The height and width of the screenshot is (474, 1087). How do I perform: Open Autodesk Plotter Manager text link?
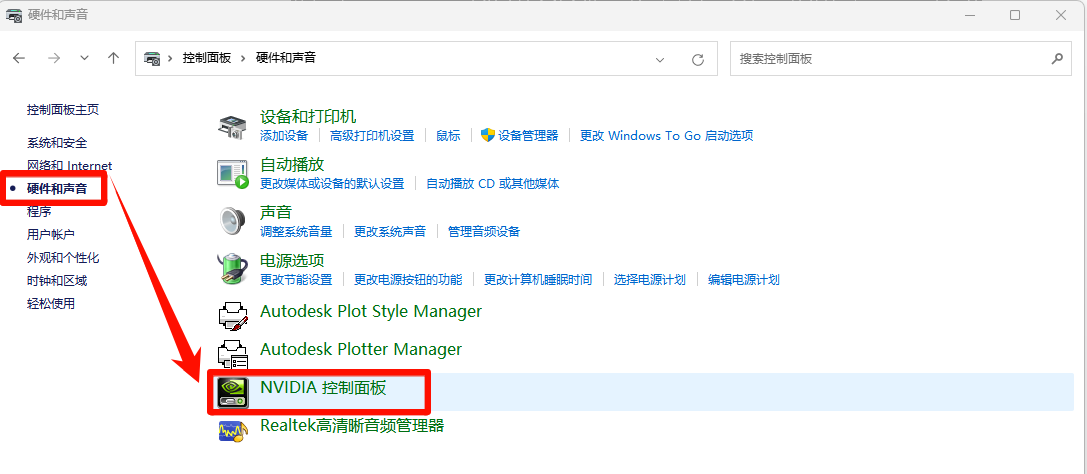click(361, 349)
